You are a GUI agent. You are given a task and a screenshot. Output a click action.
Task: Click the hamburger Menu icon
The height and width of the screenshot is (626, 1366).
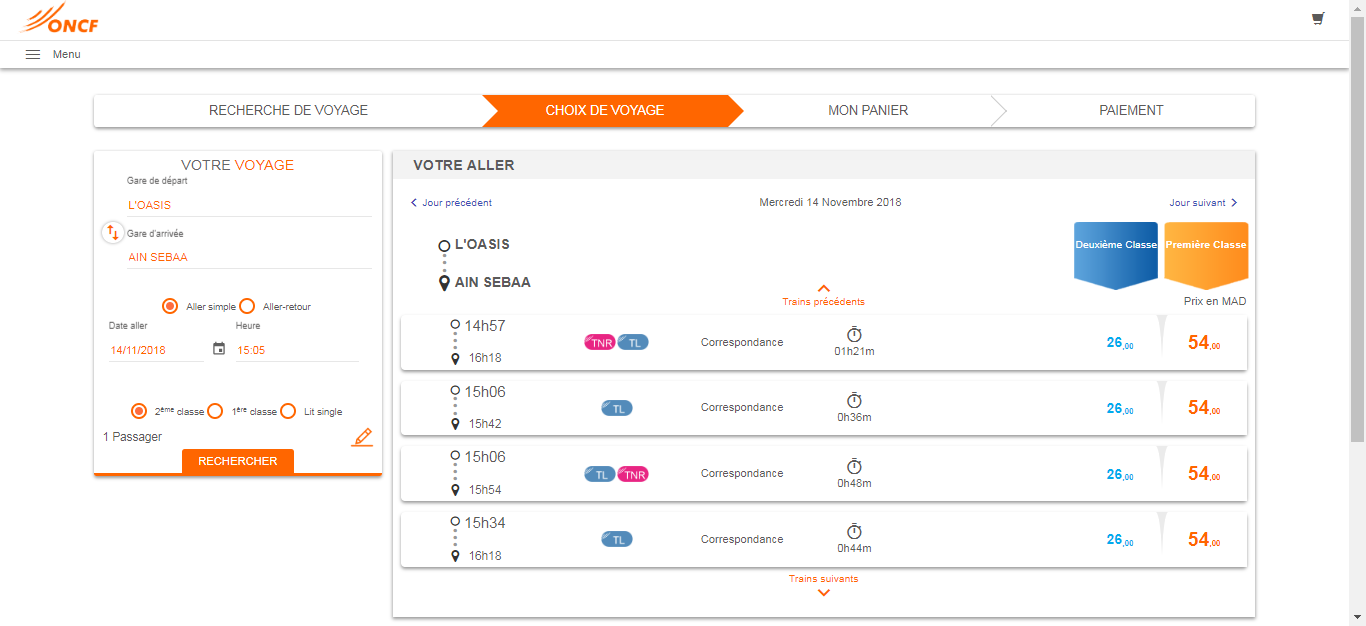33,54
